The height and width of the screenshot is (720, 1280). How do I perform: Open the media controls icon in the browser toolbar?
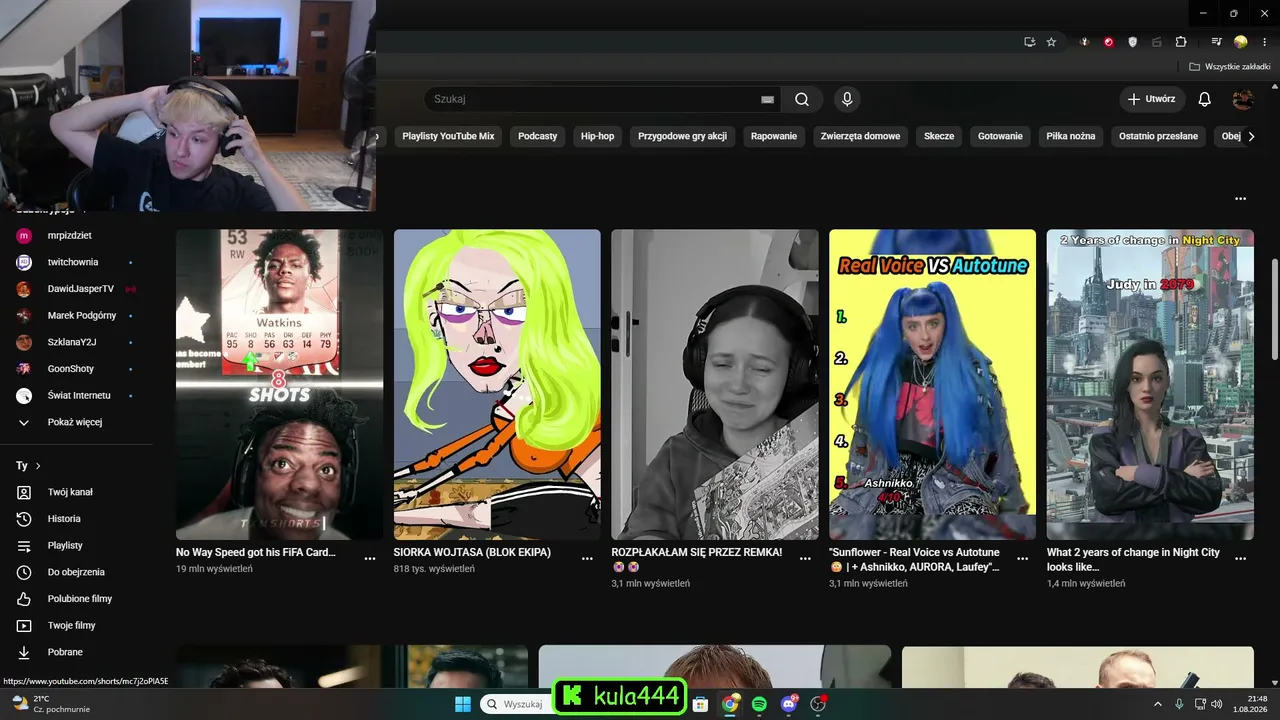point(1216,42)
